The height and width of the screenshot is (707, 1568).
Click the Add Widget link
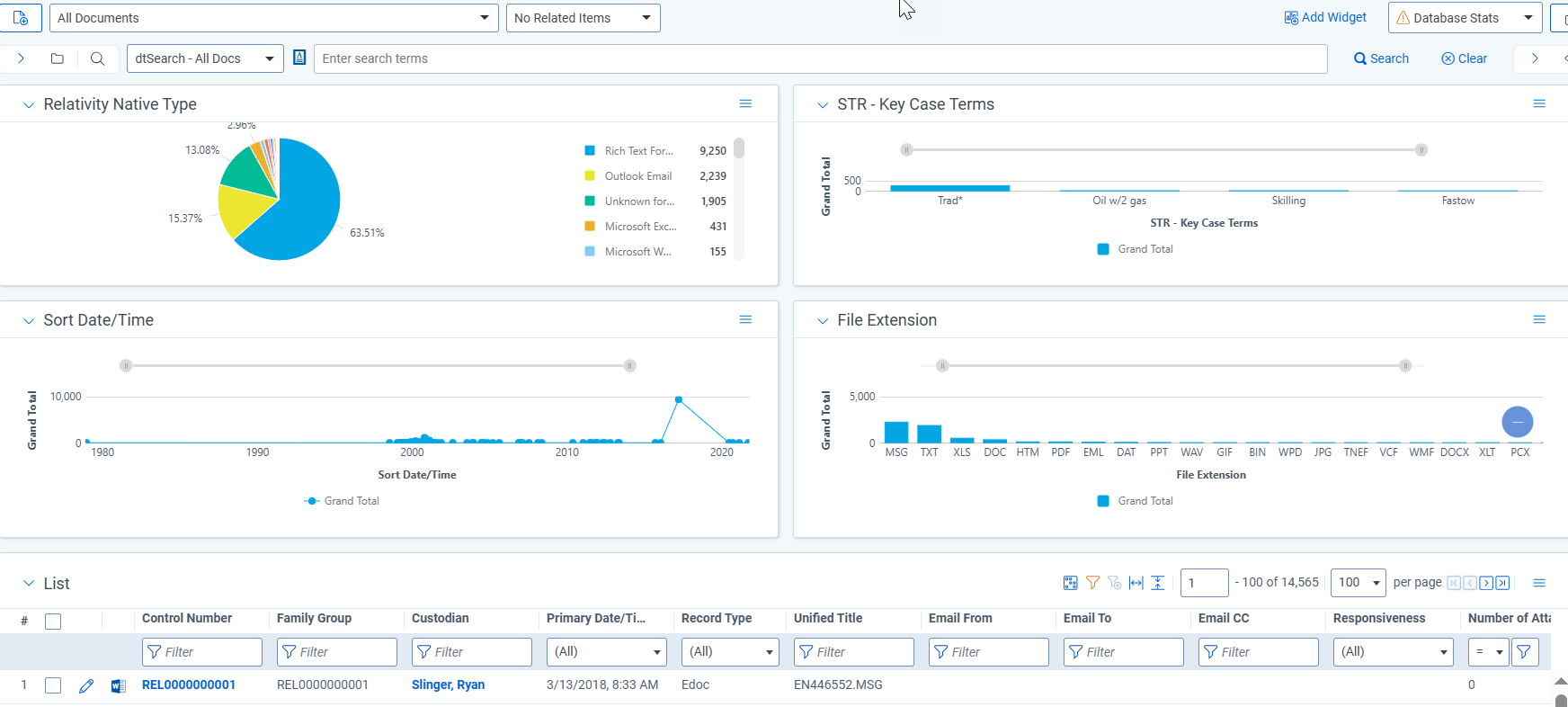coord(1325,17)
